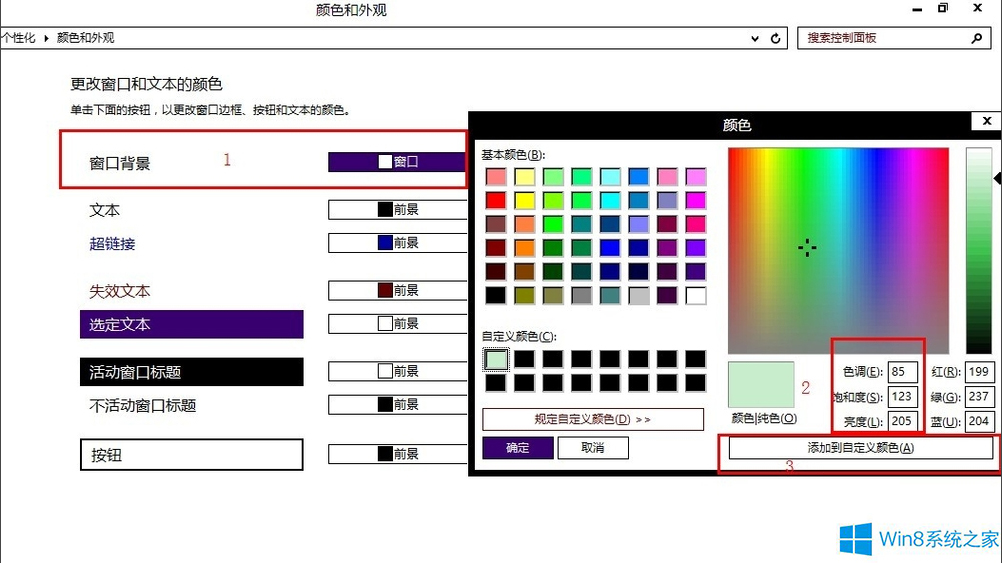Click the luminance slider arrow marker

tap(997, 178)
